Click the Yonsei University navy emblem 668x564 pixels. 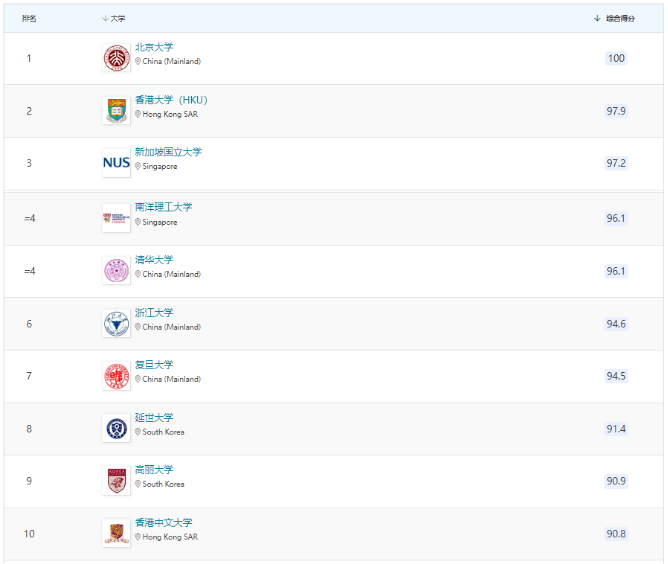[x=116, y=429]
